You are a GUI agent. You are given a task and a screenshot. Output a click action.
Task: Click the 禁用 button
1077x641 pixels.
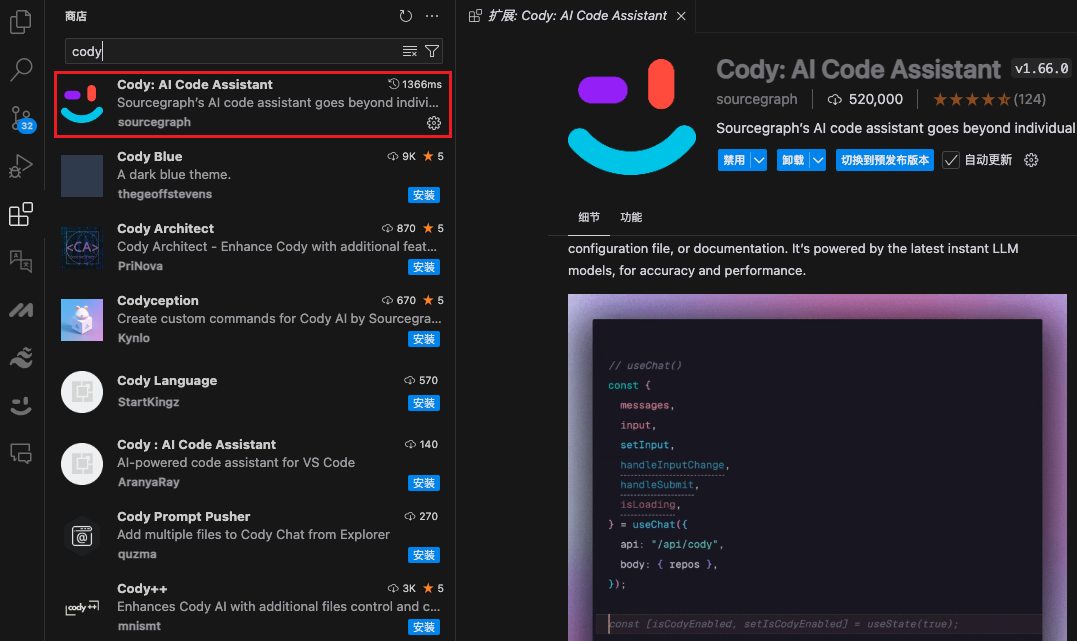(x=734, y=160)
